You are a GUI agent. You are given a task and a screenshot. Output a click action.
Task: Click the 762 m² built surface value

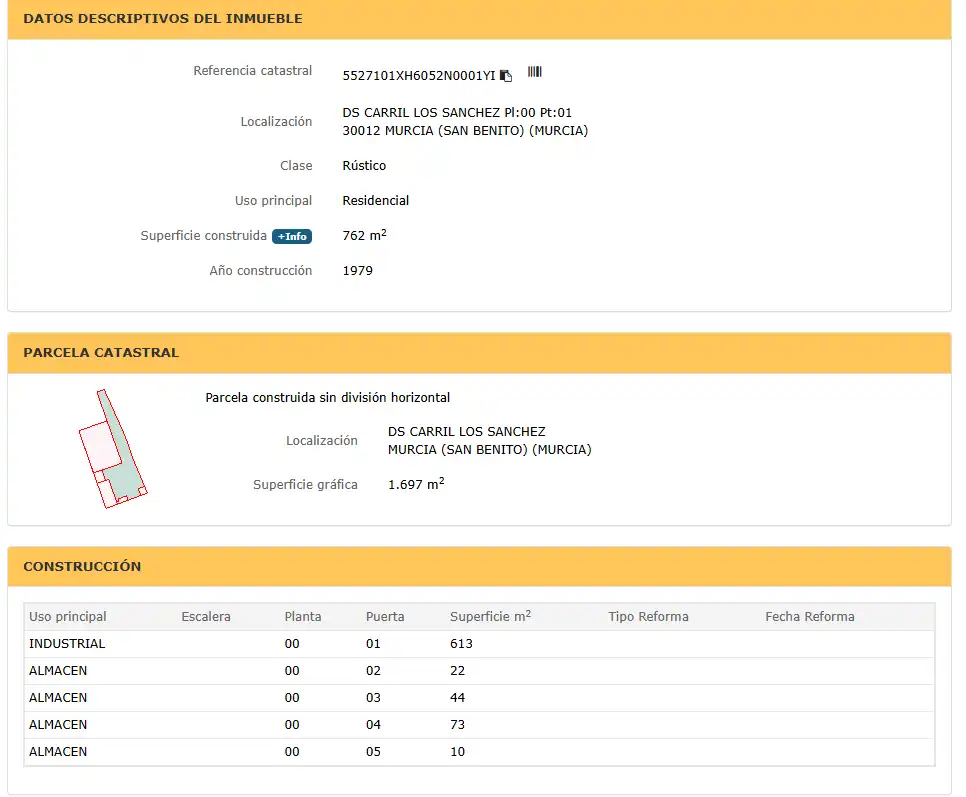[x=365, y=235]
